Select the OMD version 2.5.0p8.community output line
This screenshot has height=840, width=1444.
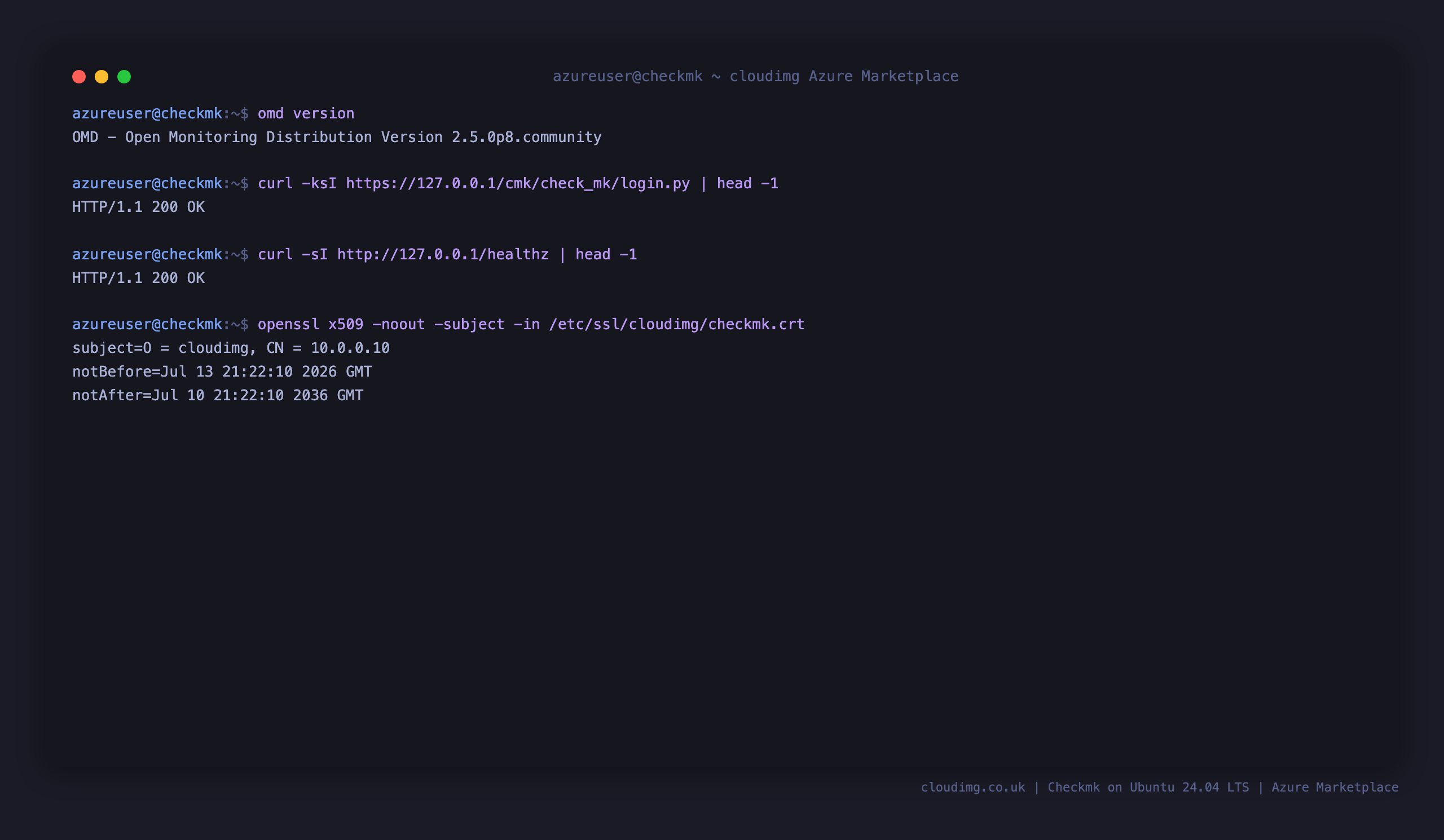[337, 138]
